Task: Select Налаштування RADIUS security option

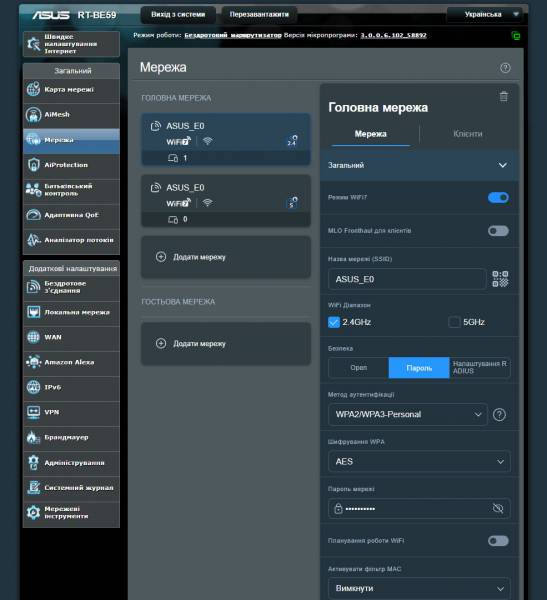Action: point(480,367)
